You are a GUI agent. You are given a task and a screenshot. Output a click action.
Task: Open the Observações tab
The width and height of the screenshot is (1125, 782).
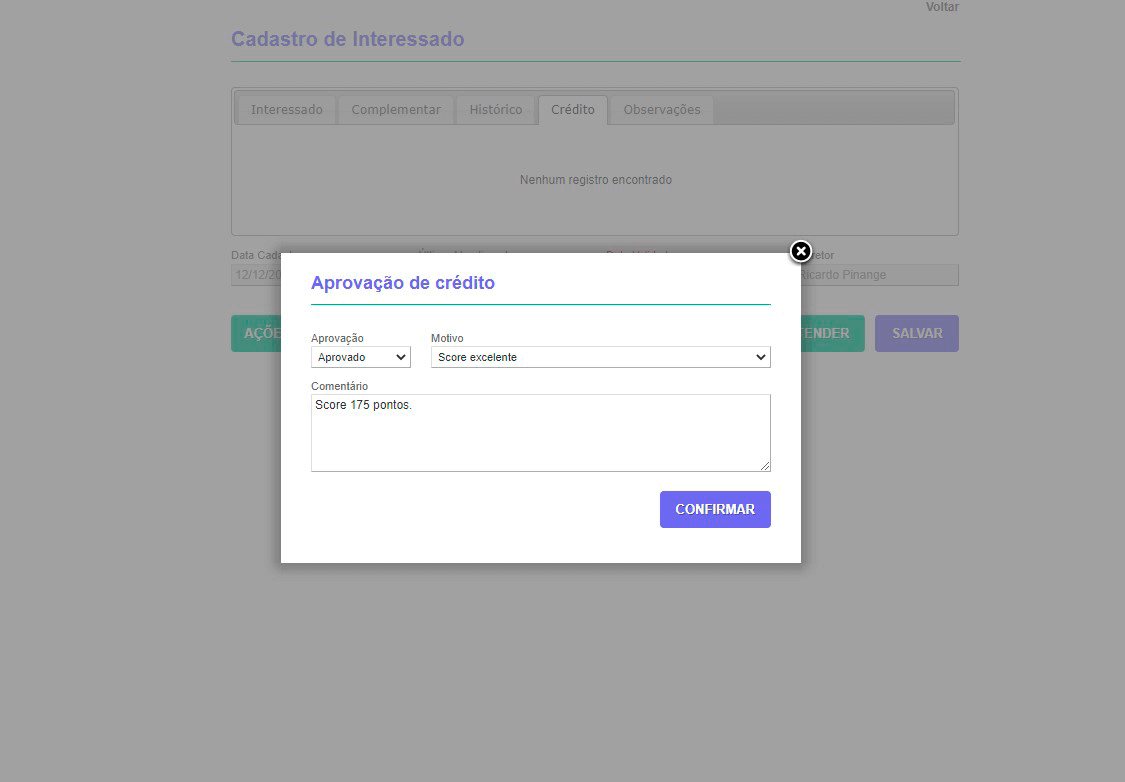[660, 109]
